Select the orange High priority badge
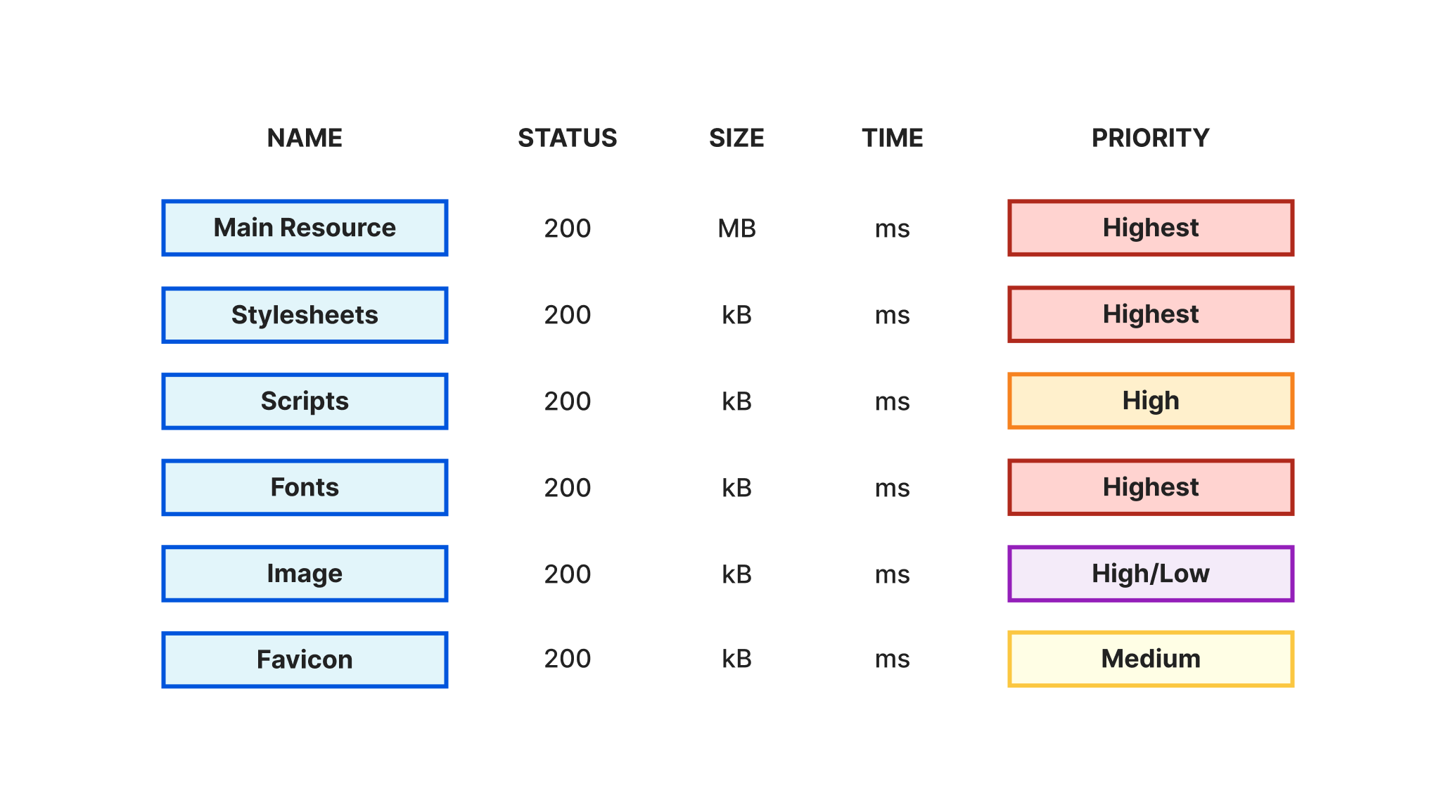Screen dimensions: 1456x812 pyautogui.click(x=1150, y=401)
